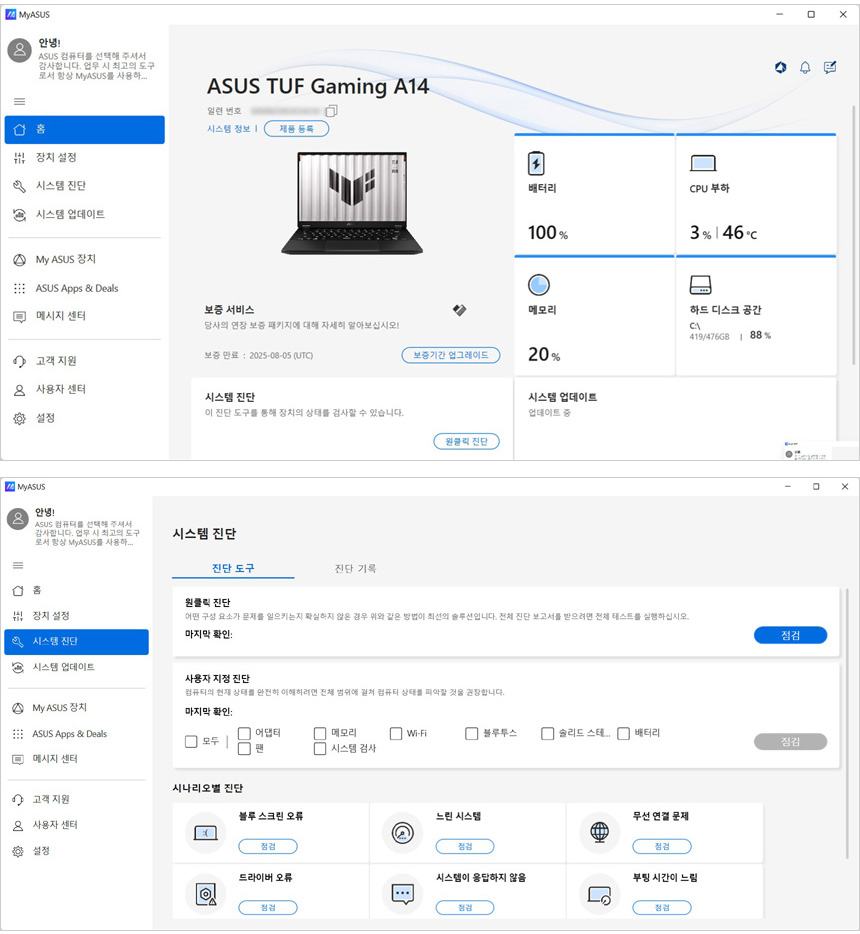Click feedback note icon at top right
Image resolution: width=860 pixels, height=934 pixels.
[830, 67]
